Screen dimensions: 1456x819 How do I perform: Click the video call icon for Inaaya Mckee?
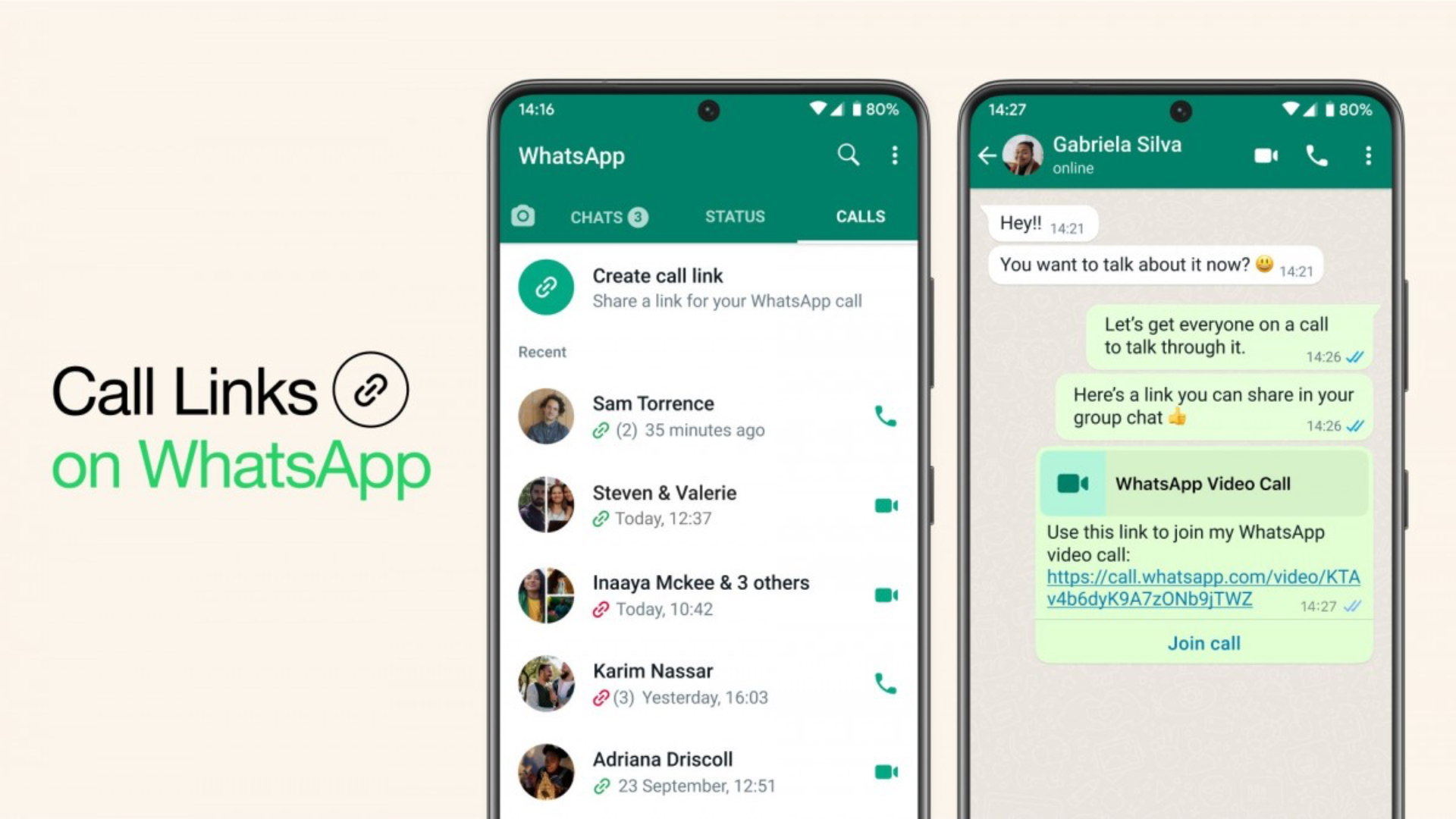point(885,593)
